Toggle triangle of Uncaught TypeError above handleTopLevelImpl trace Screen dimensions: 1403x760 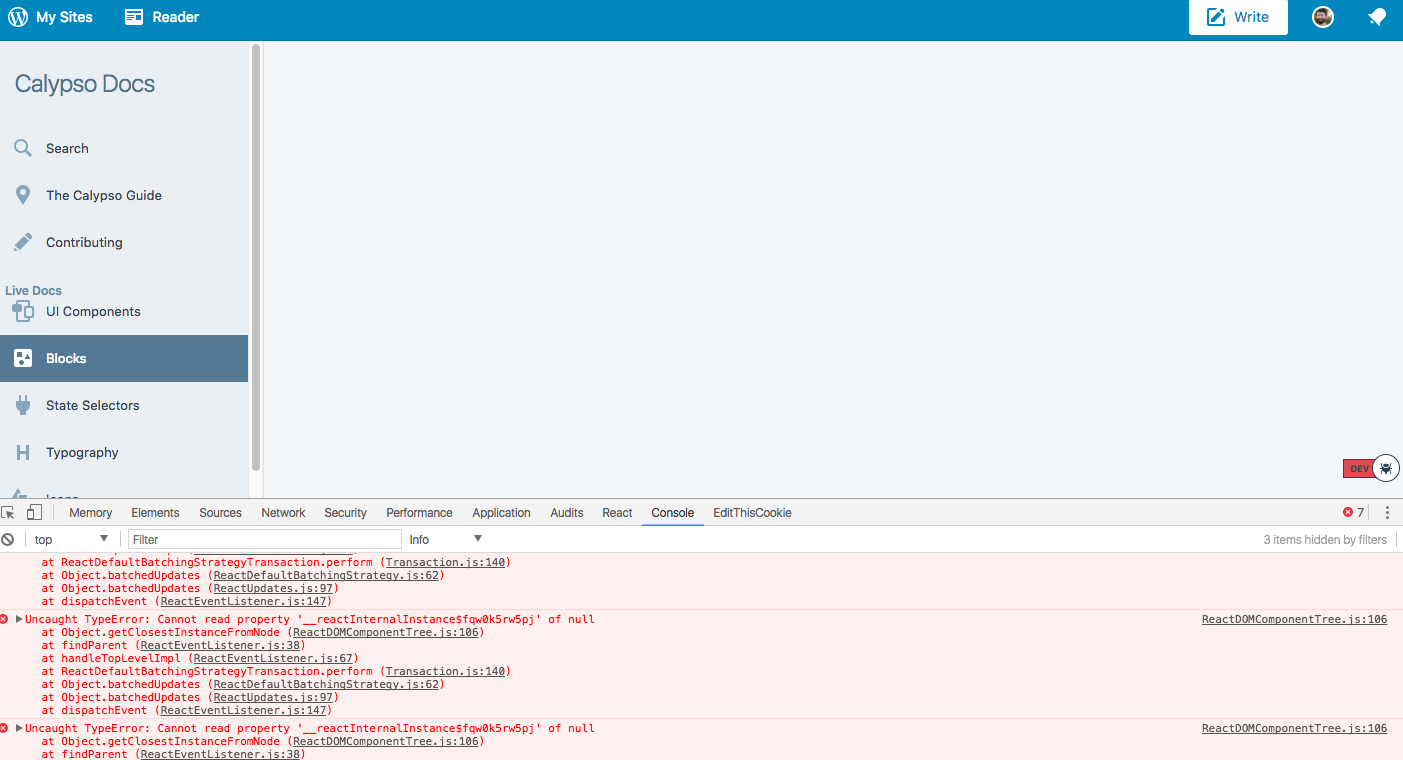tap(19, 619)
